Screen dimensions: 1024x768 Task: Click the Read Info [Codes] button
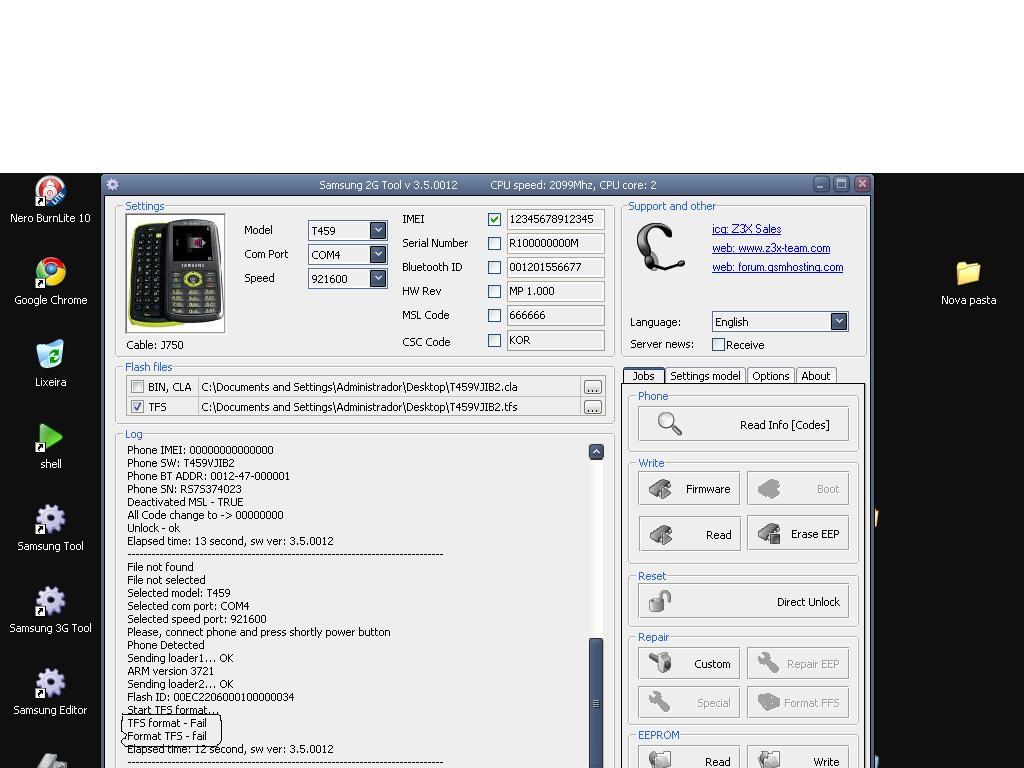coord(743,424)
